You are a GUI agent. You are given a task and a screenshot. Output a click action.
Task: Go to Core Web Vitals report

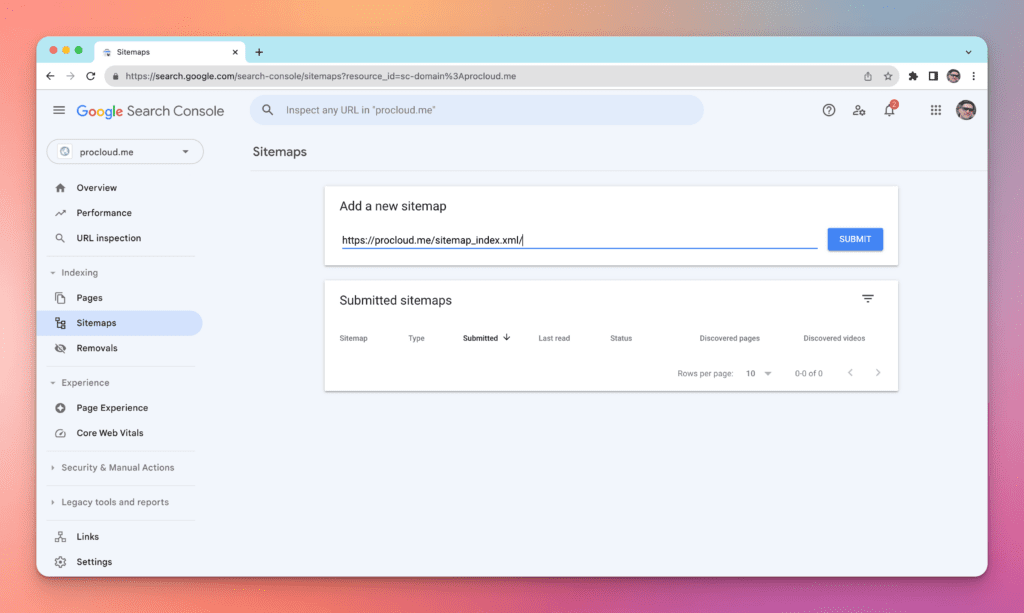110,433
